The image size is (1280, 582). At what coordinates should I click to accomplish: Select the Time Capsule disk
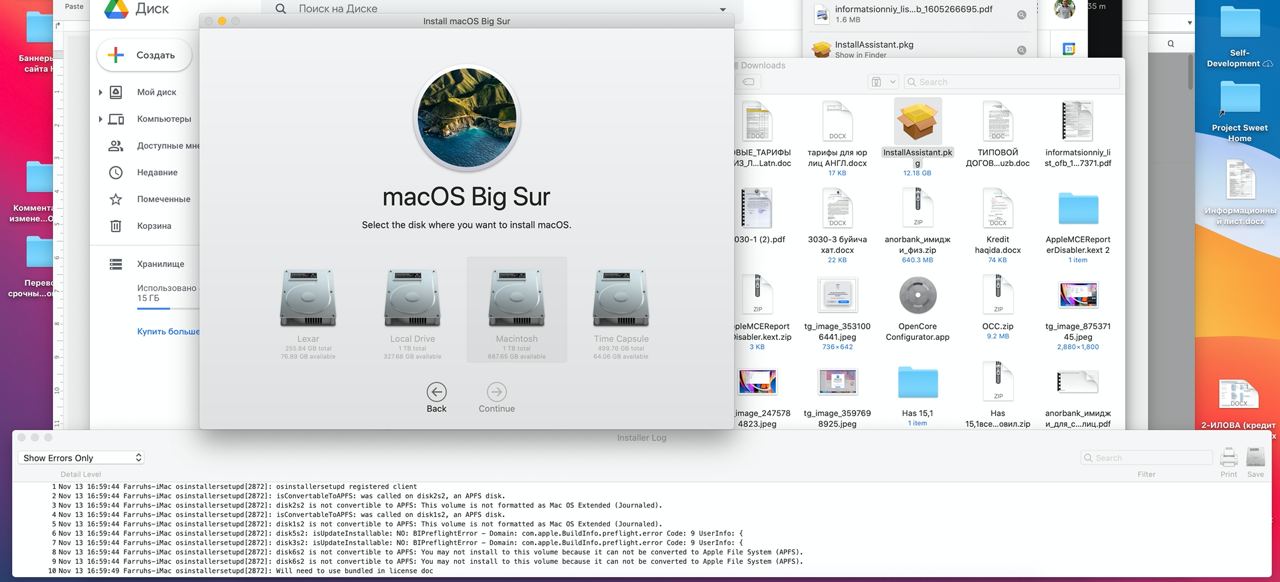pos(620,309)
